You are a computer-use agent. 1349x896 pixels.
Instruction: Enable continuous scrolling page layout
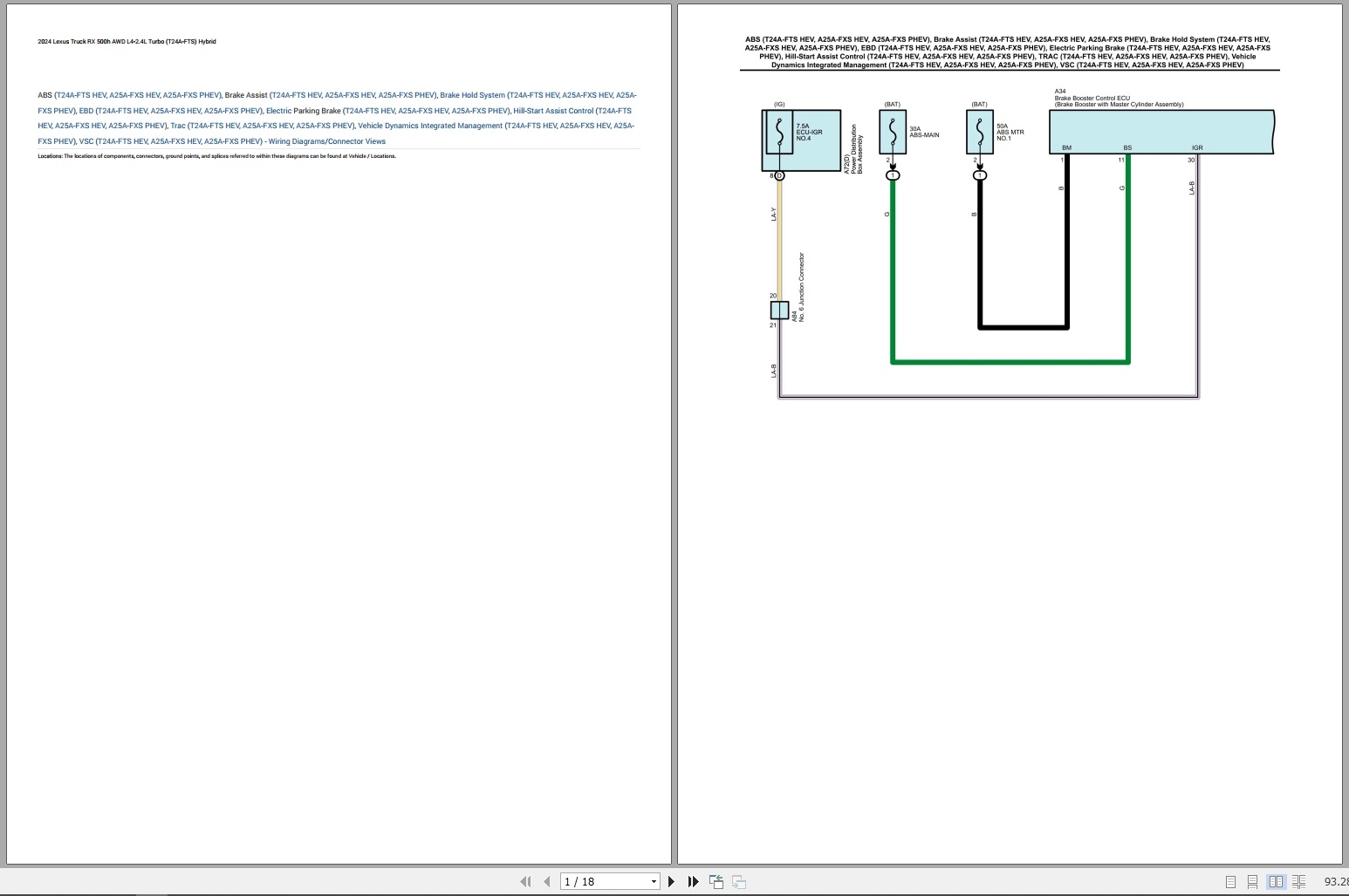point(1252,882)
